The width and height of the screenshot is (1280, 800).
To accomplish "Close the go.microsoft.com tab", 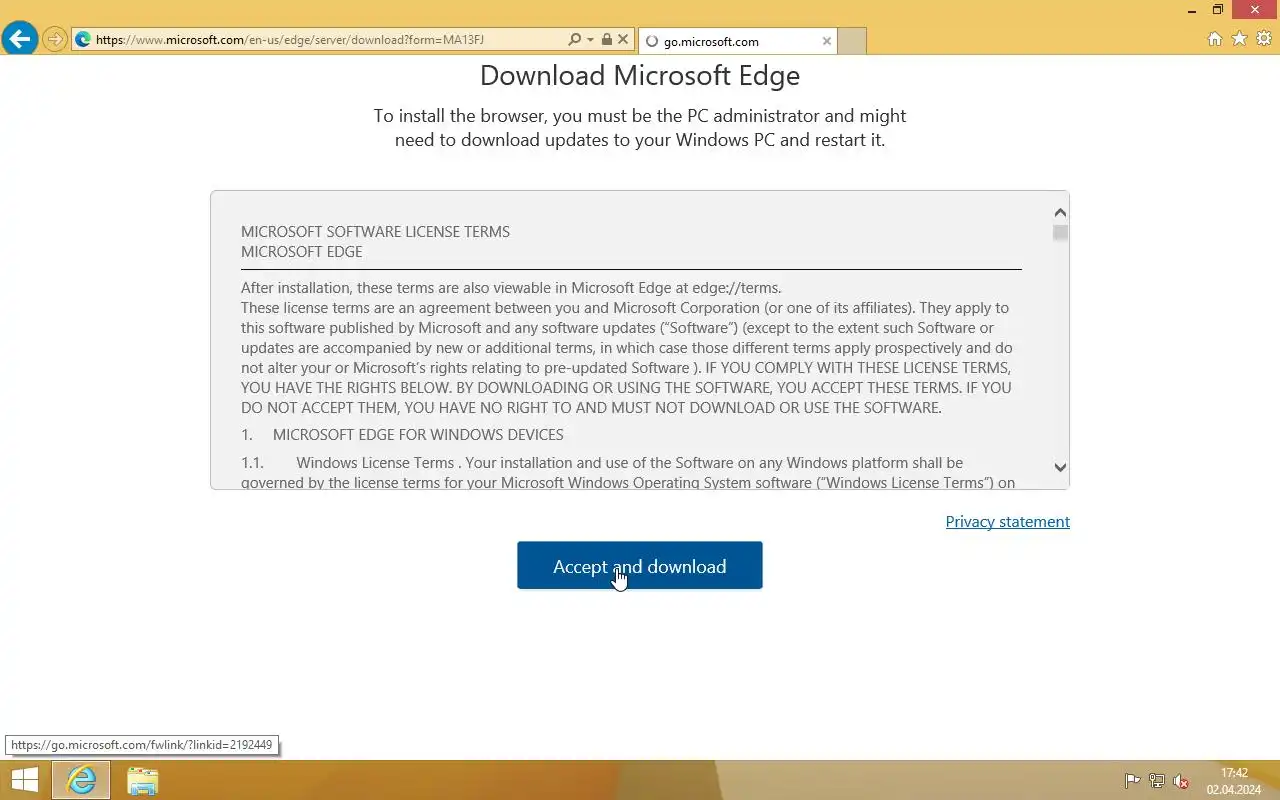I will click(x=827, y=41).
